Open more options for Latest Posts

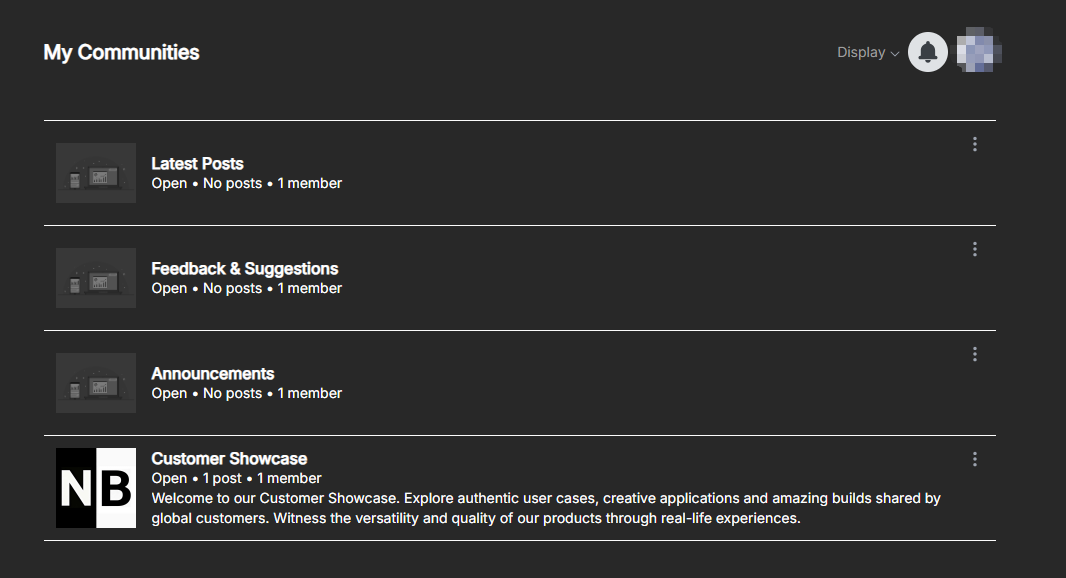pyautogui.click(x=975, y=144)
